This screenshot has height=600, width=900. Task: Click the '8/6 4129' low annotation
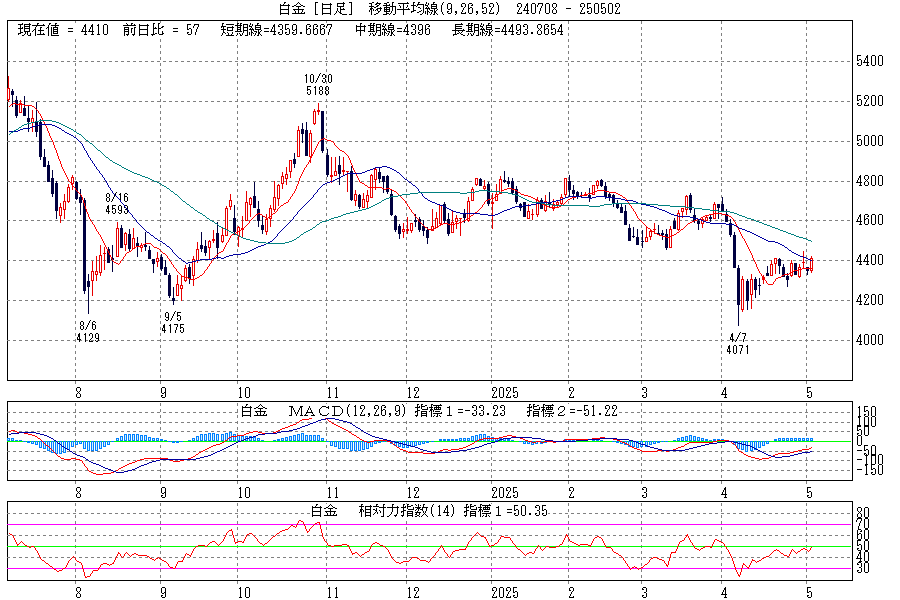pyautogui.click(x=88, y=332)
